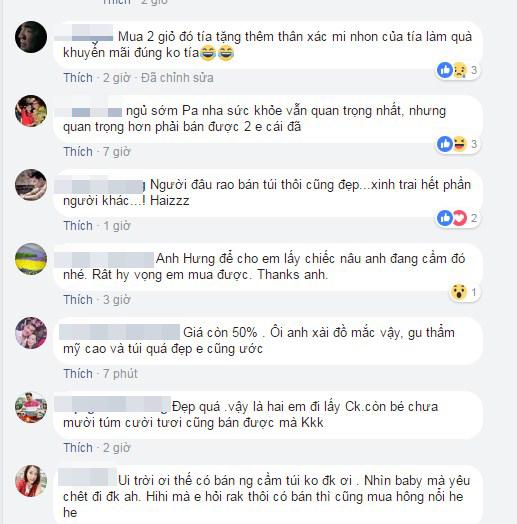Image resolution: width=517 pixels, height=524 pixels.
Task: Click crying reaction on first comment
Action: coord(460,70)
